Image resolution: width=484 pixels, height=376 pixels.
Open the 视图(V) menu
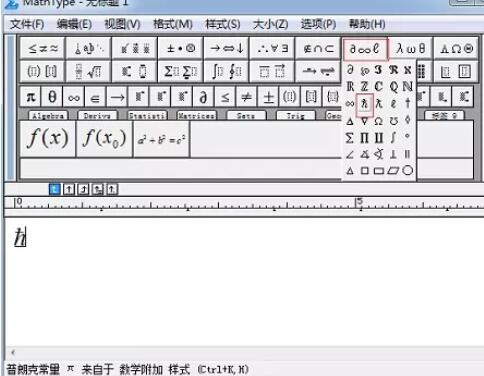(122, 24)
